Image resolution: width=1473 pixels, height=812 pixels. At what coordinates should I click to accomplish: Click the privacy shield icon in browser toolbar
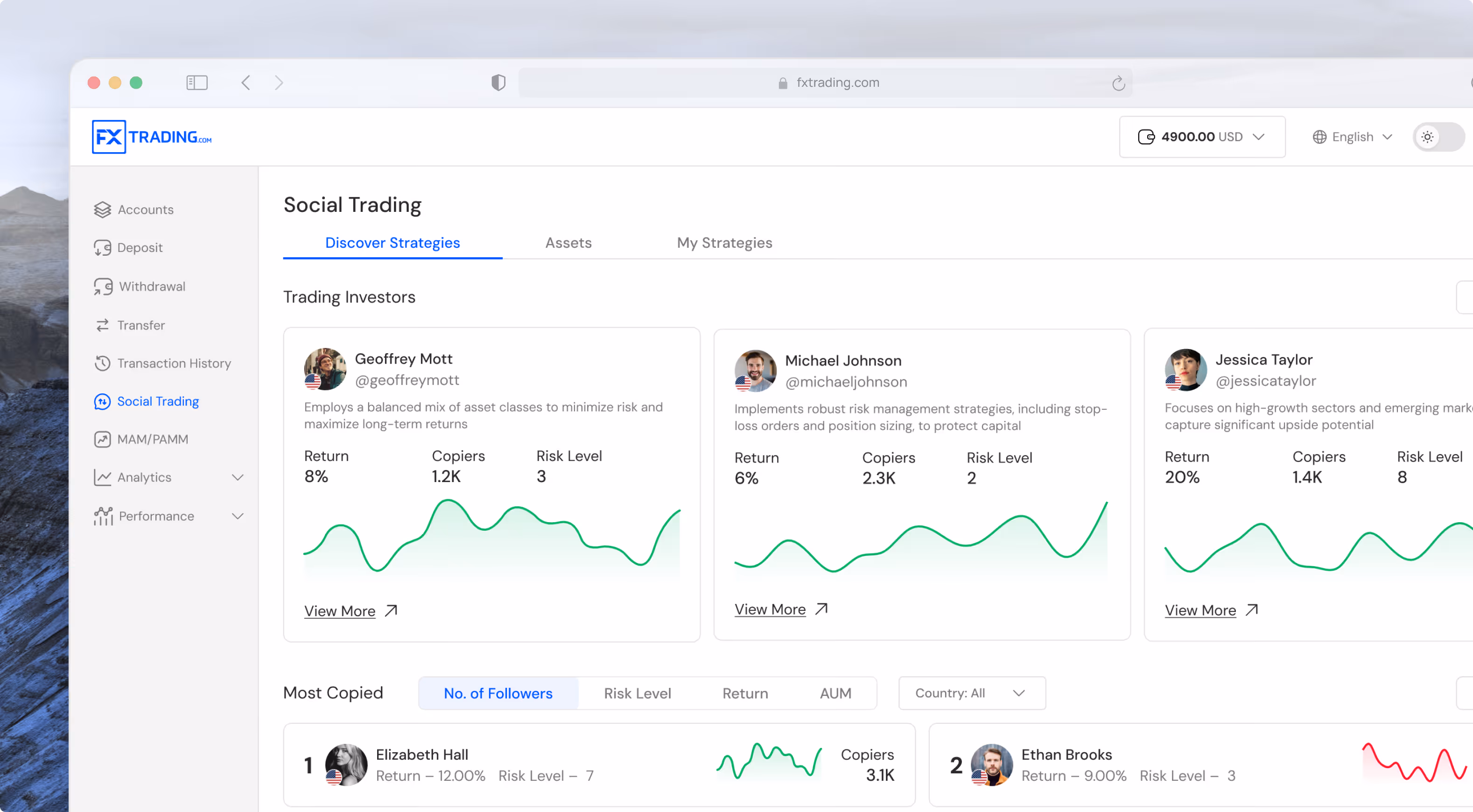click(x=498, y=82)
